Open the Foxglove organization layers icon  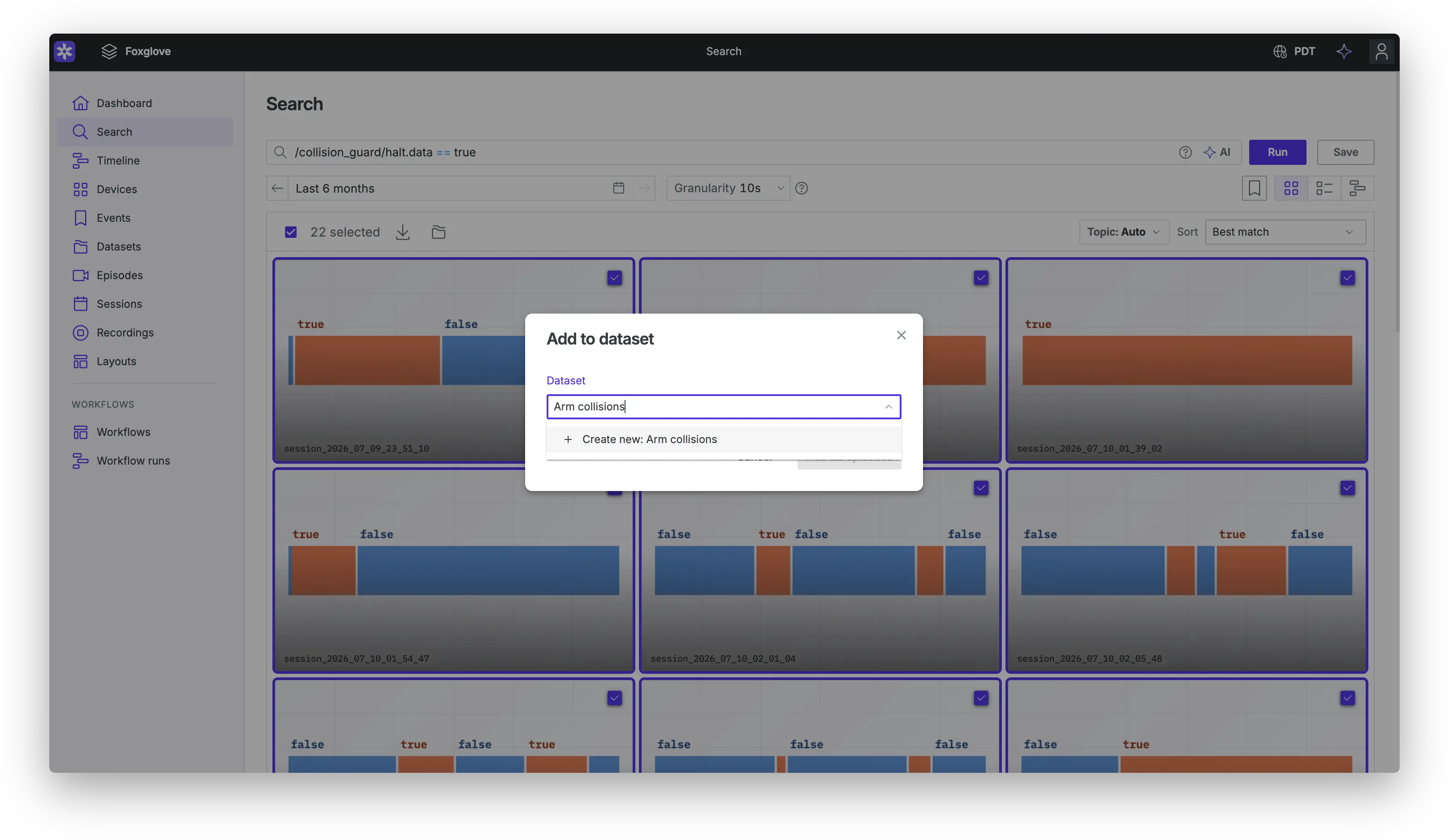click(x=109, y=52)
